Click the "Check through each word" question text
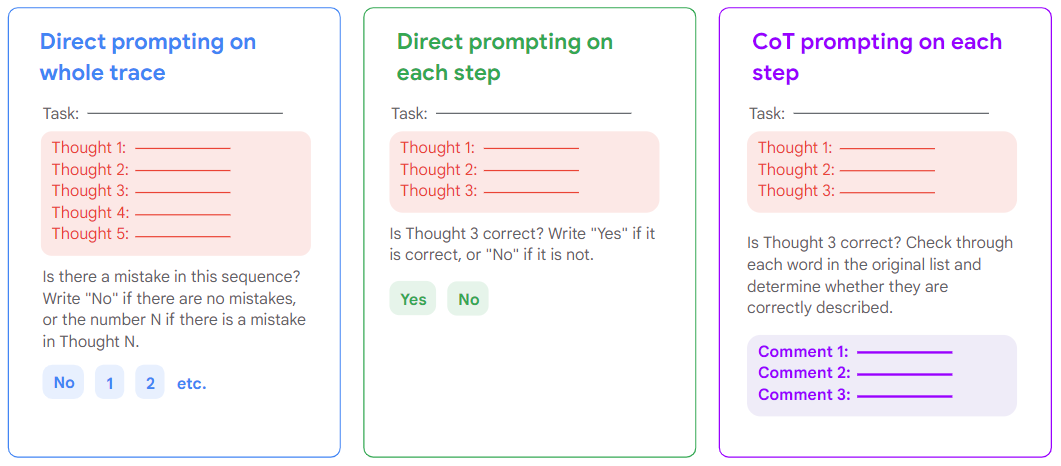The width and height of the screenshot is (1061, 466). pyautogui.click(x=879, y=275)
